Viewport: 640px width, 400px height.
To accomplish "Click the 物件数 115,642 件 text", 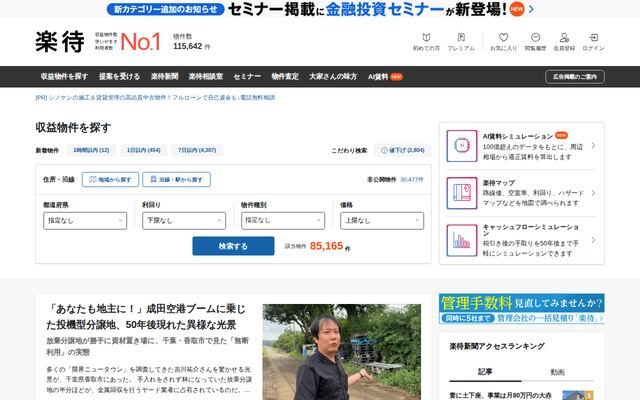I will click(x=191, y=42).
